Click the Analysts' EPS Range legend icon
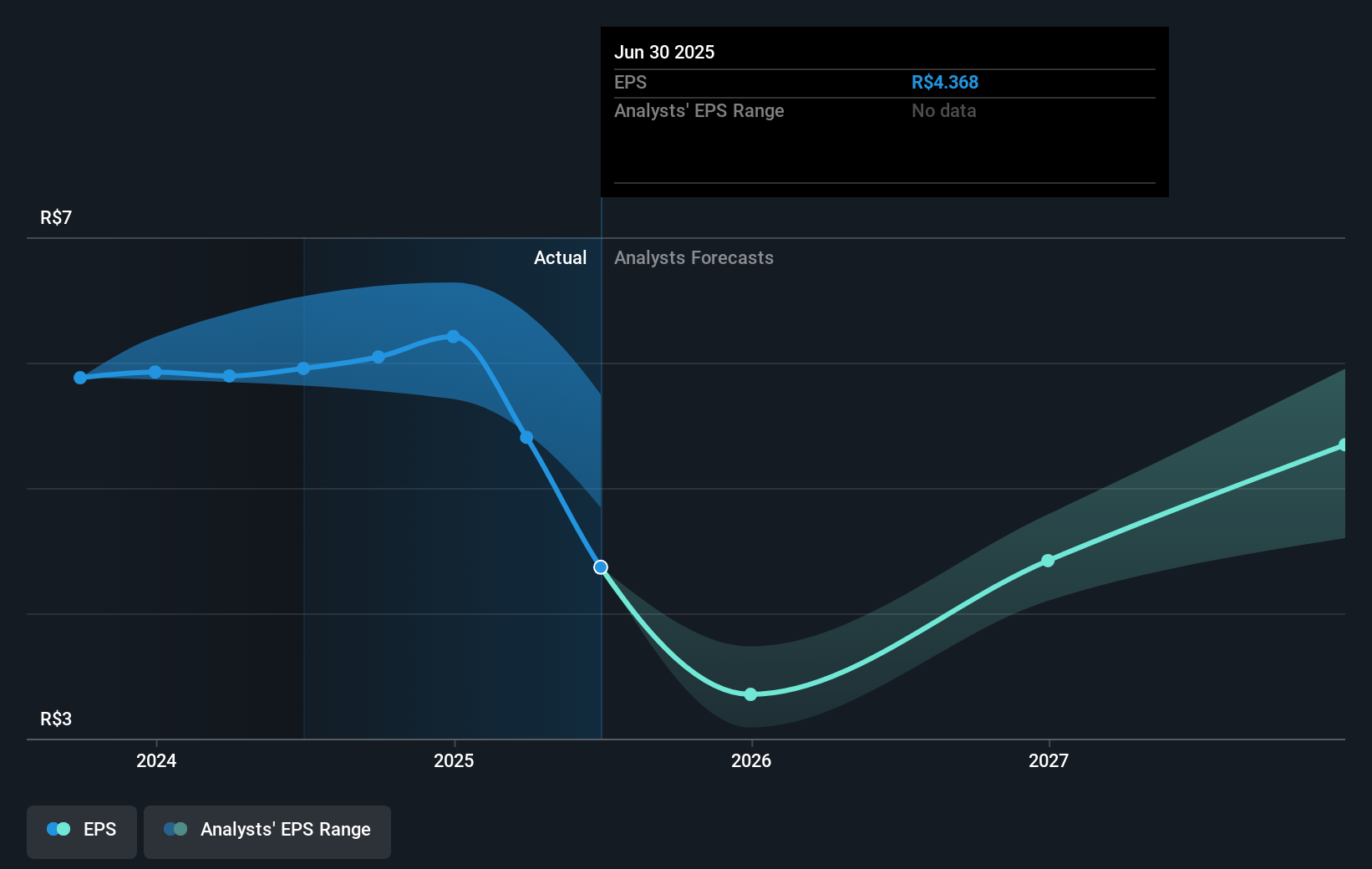This screenshot has height=869, width=1372. click(x=176, y=829)
